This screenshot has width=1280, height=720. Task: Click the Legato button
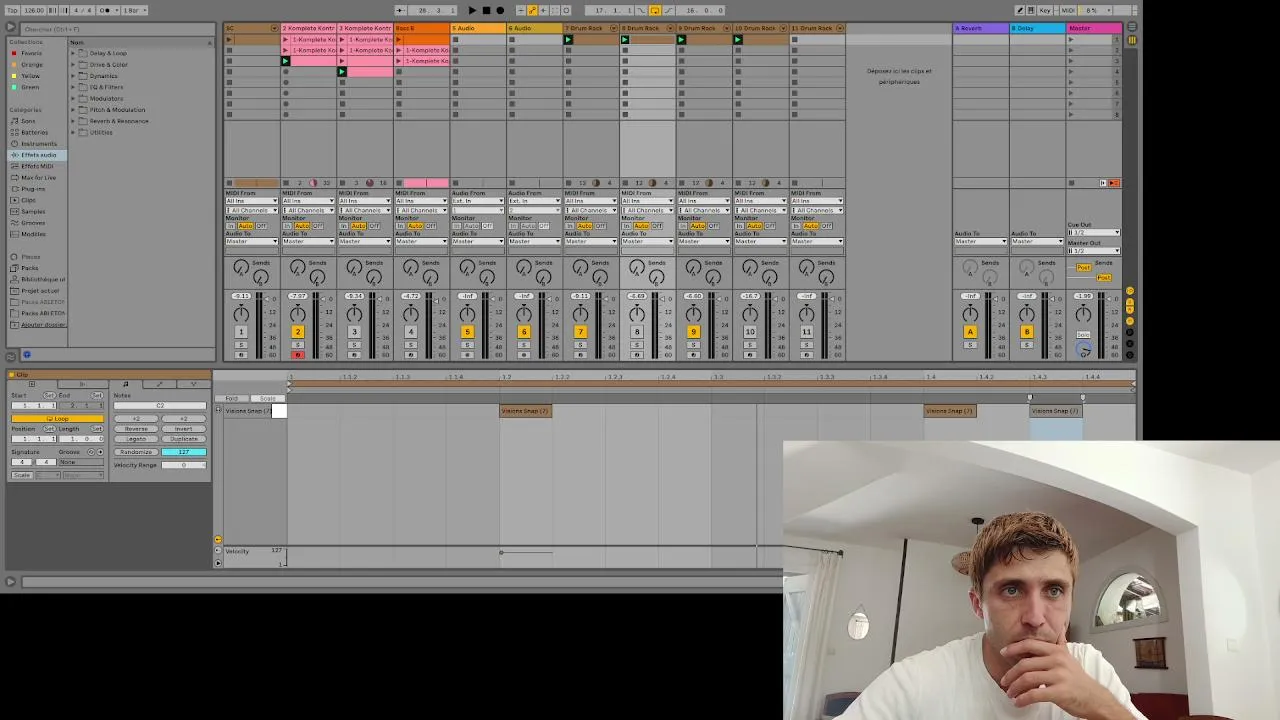coord(136,439)
